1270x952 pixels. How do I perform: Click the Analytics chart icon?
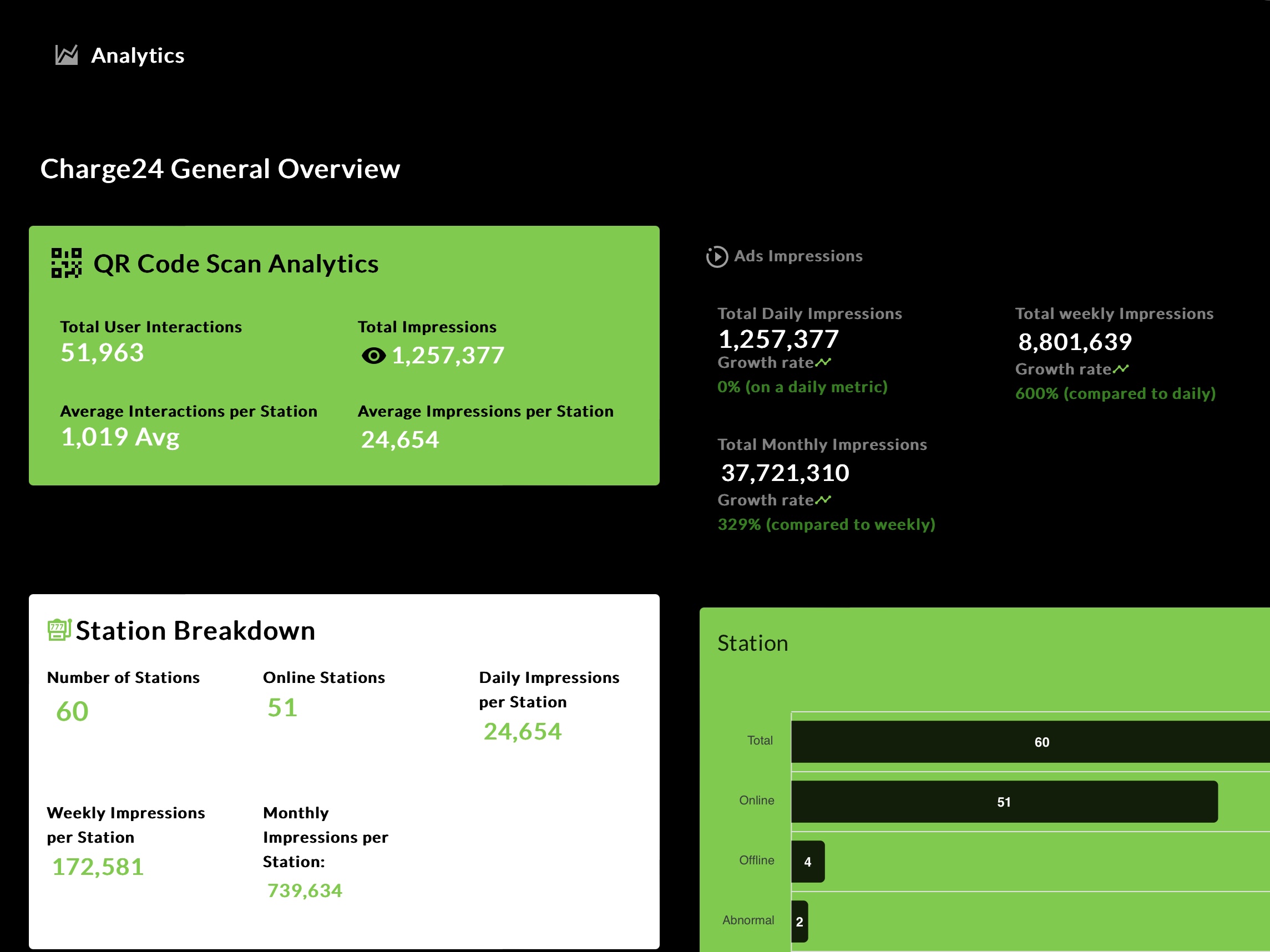(67, 55)
